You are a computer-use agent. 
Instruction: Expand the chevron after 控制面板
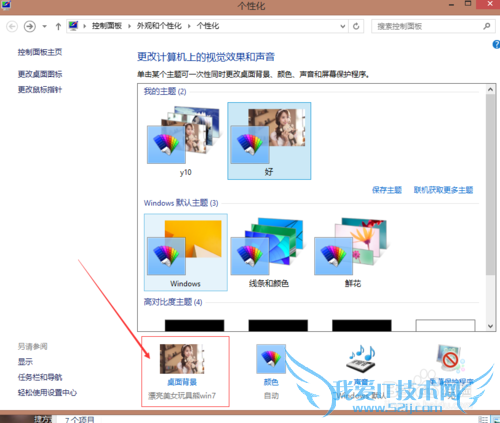click(129, 26)
